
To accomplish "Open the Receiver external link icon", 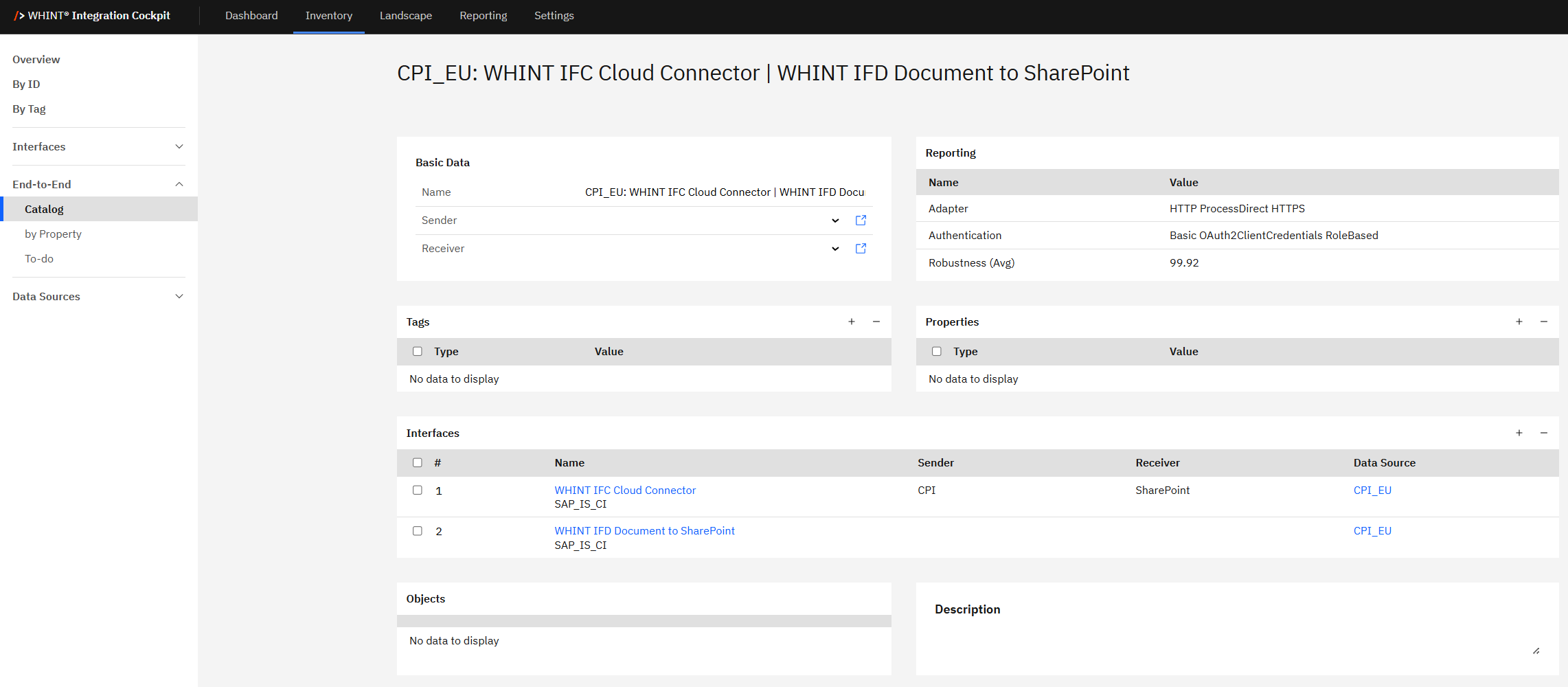I will click(861, 249).
